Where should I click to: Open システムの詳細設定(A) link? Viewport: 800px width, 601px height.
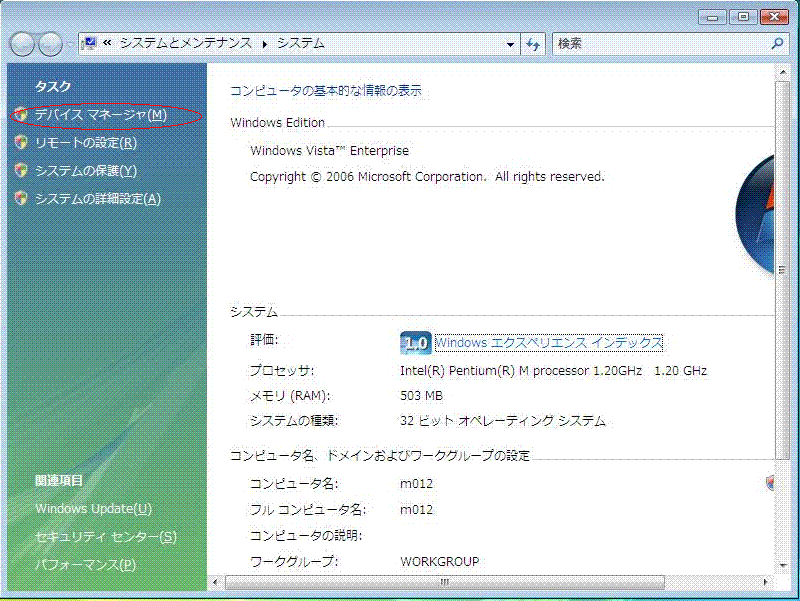point(97,198)
